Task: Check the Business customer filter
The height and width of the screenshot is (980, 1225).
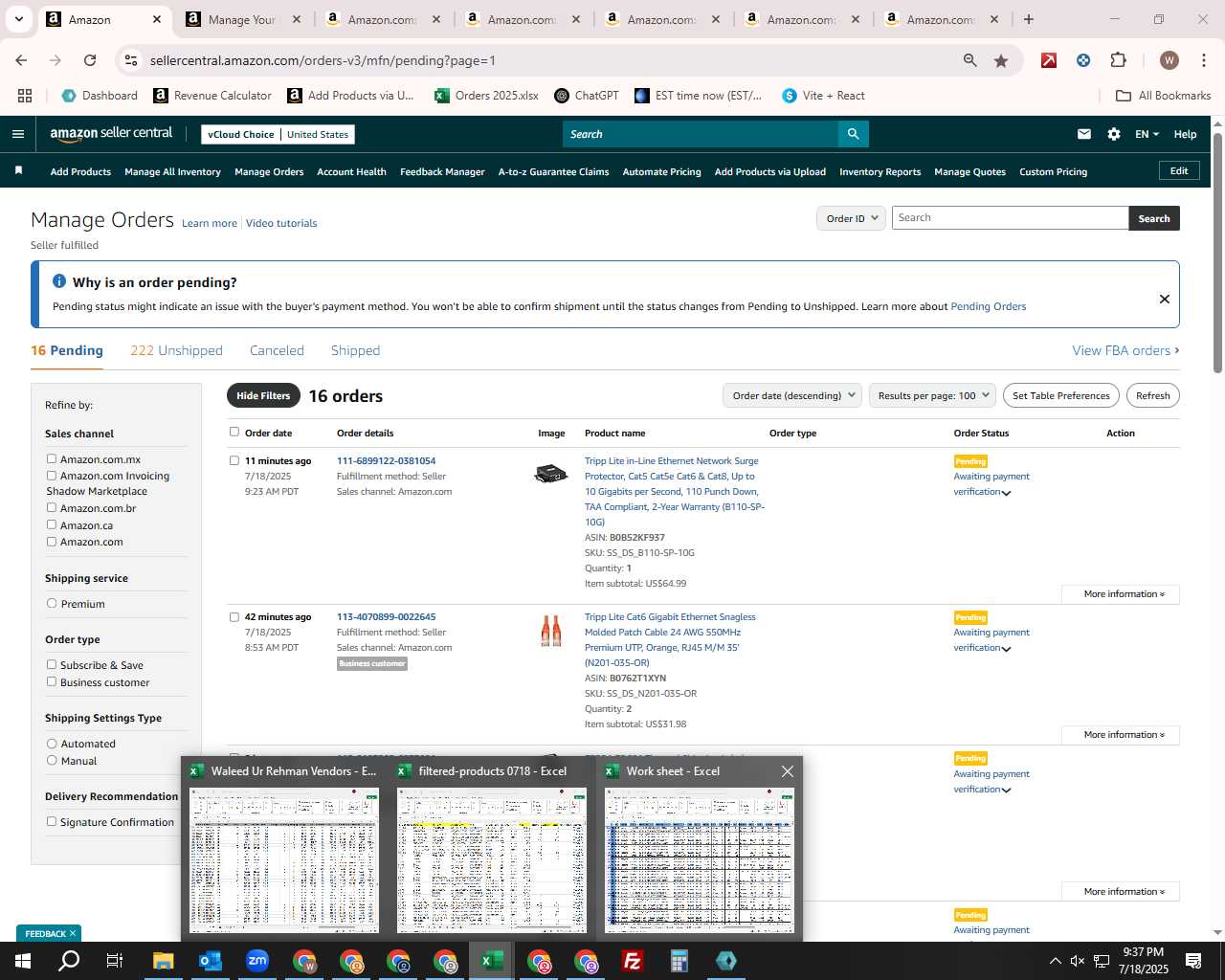Action: [52, 681]
